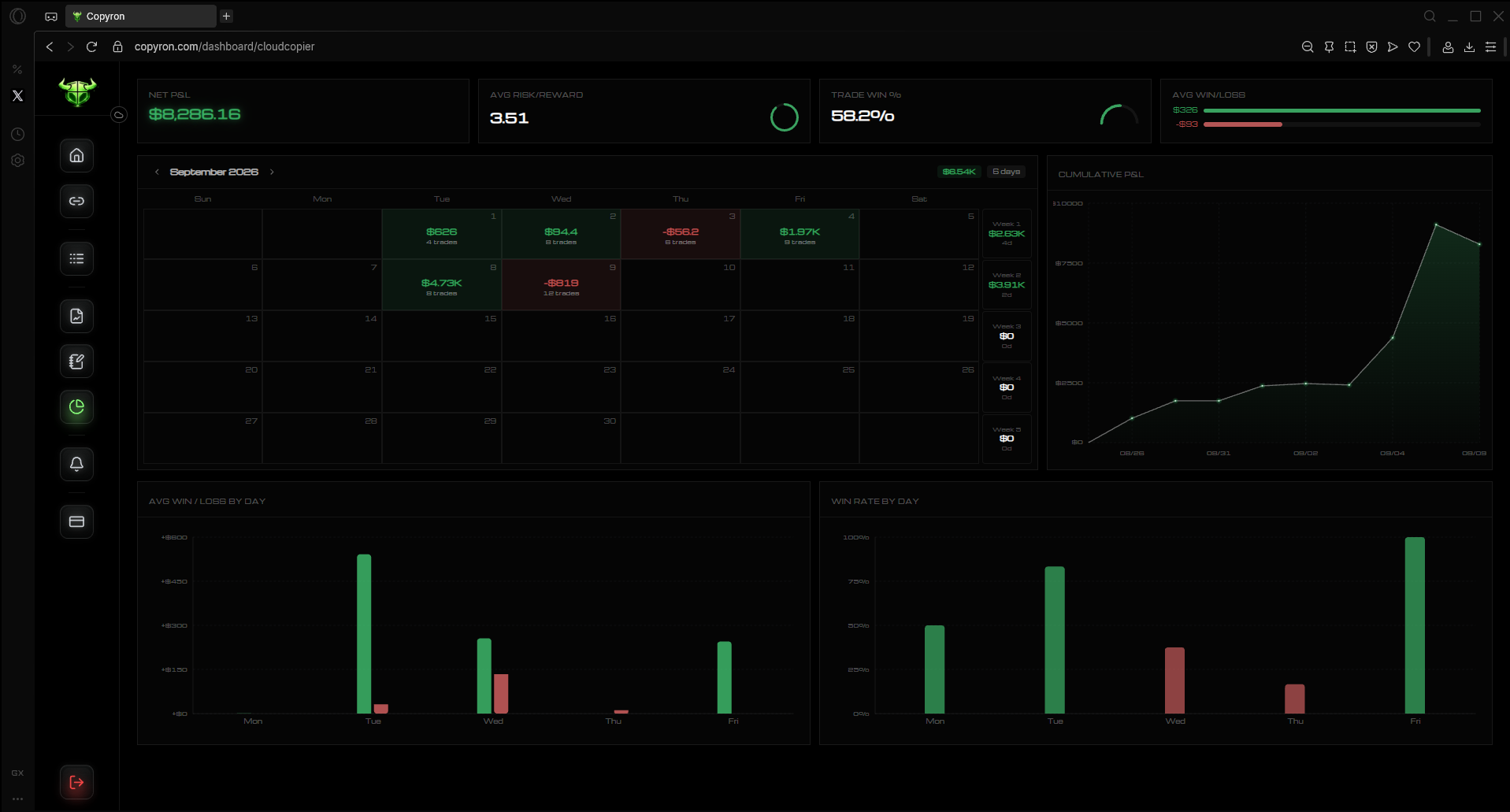Go to previous month in calendar
This screenshot has width=1510, height=812.
pyautogui.click(x=157, y=172)
